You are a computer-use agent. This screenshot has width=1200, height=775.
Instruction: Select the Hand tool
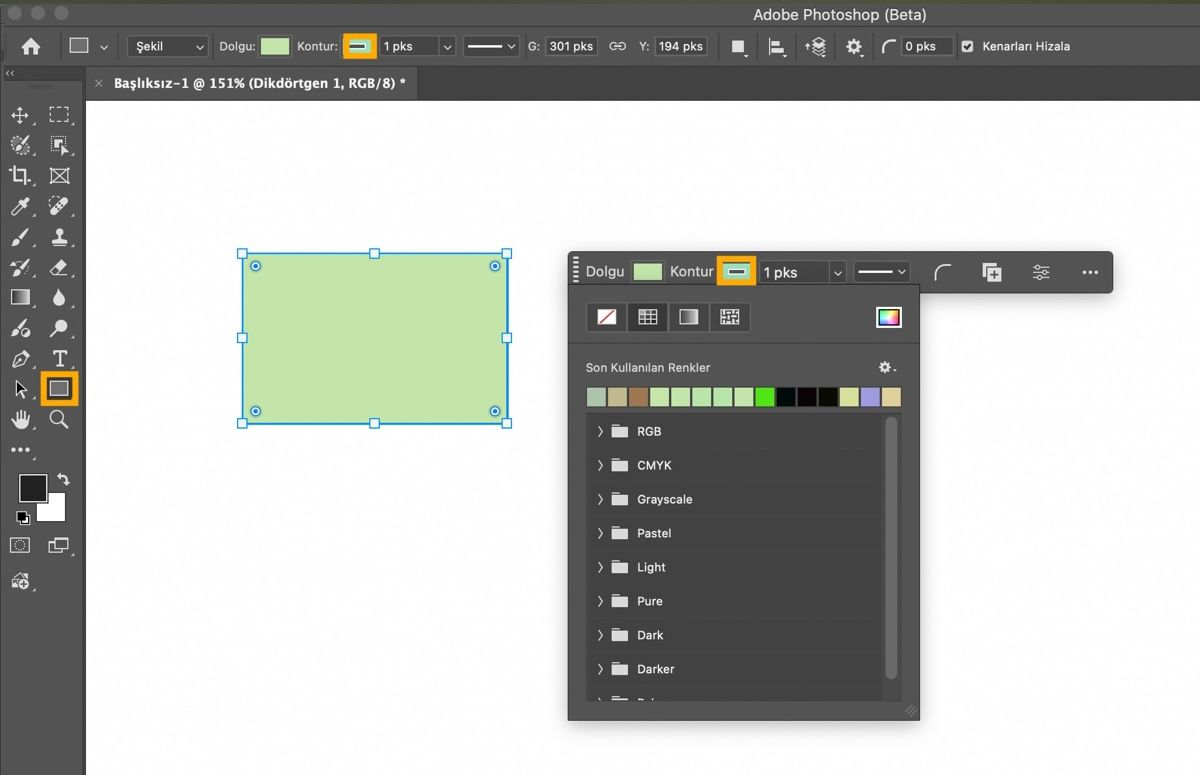20,419
